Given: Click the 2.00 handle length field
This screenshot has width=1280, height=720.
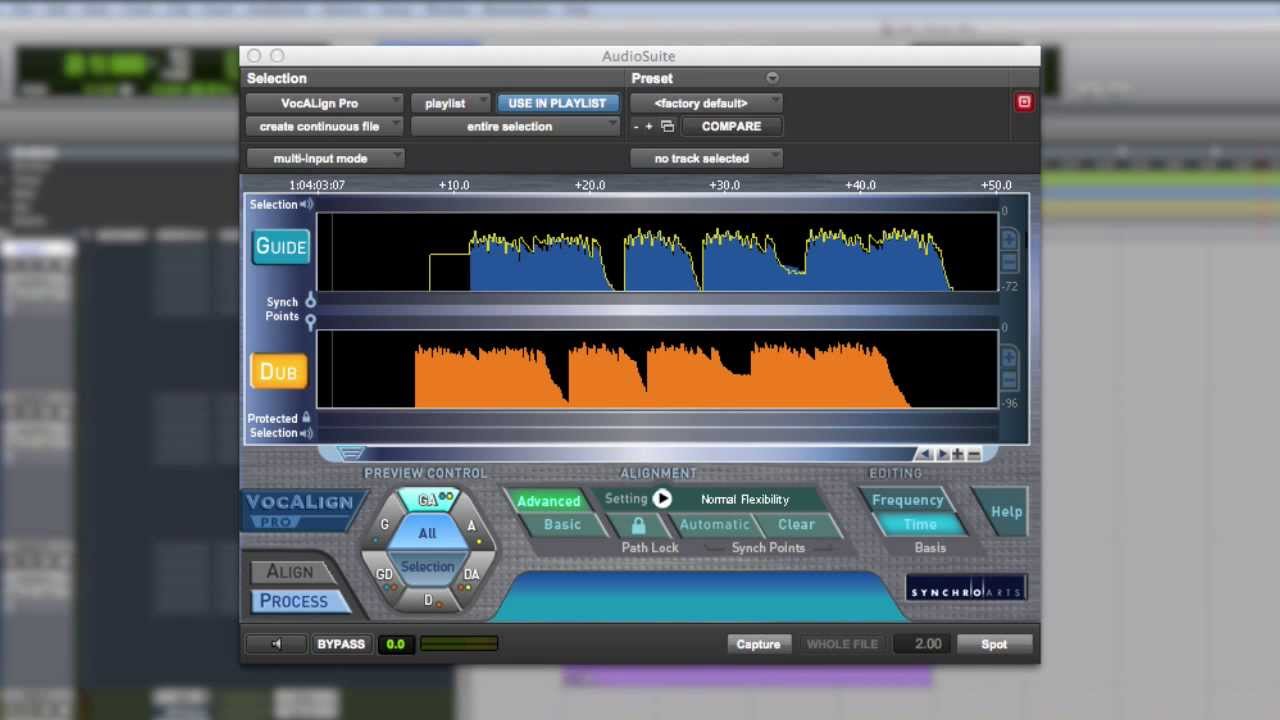Looking at the screenshot, I should [x=921, y=644].
